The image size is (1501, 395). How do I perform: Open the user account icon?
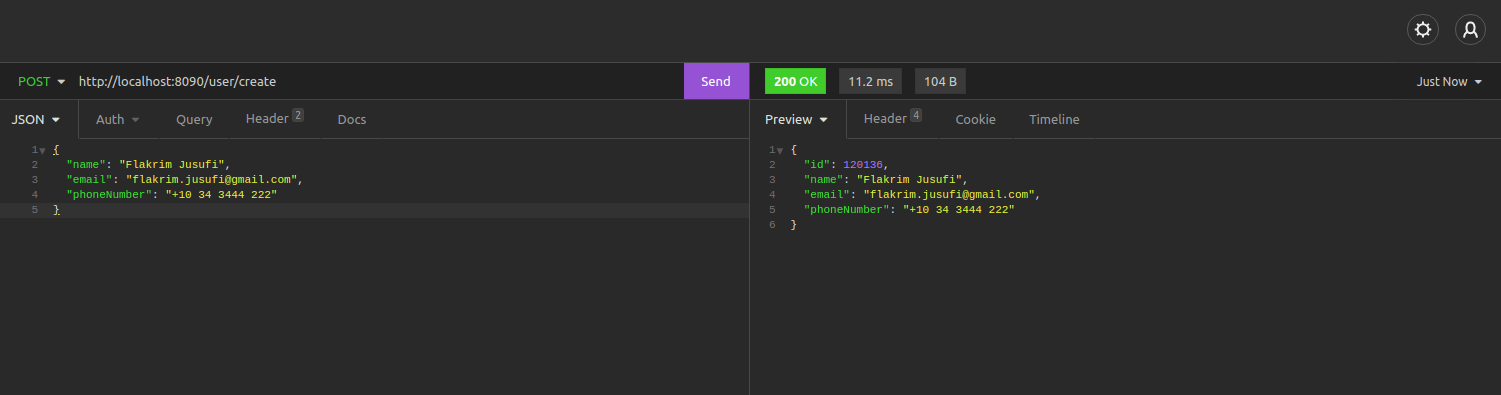coord(1470,30)
